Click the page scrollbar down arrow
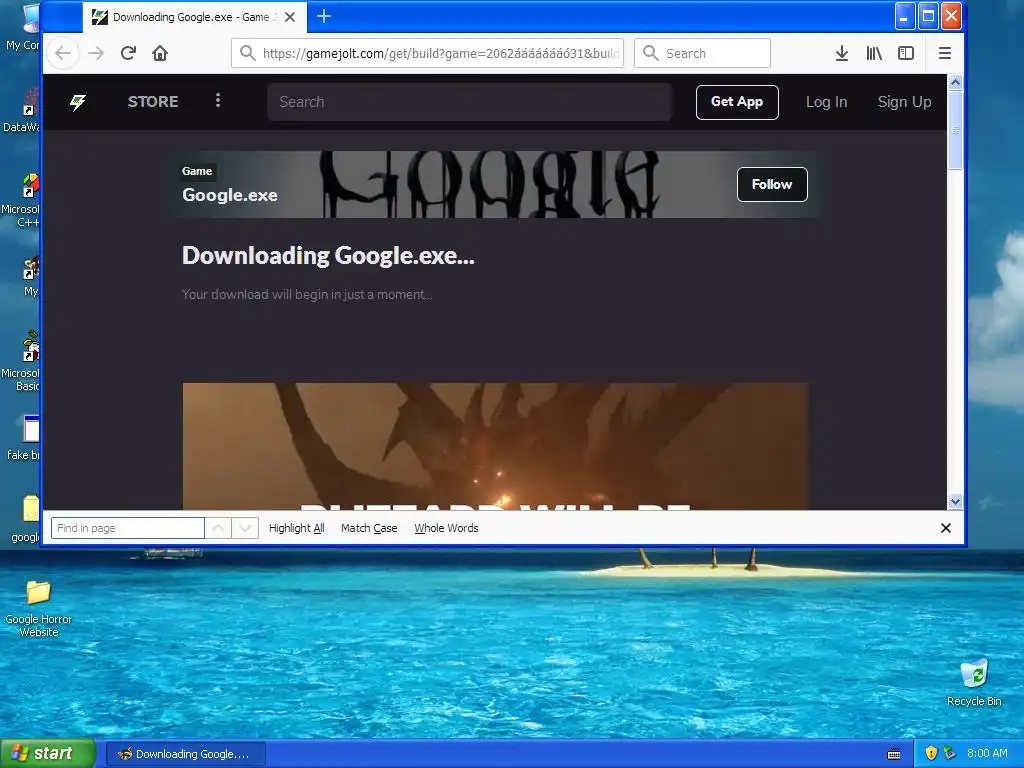 point(955,502)
